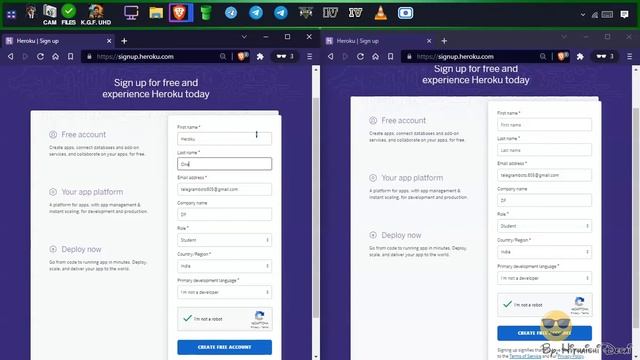Toggle I'm not a robot checkbox, left form
The width and height of the screenshot is (640, 360).
(x=187, y=318)
